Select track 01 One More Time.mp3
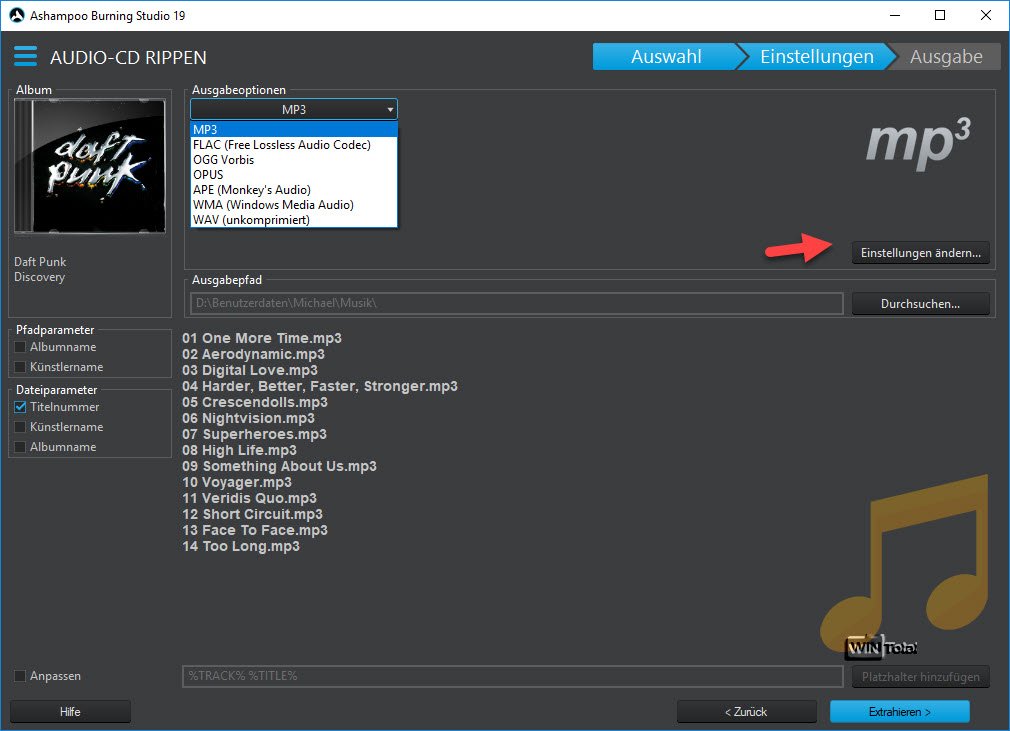Image resolution: width=1010 pixels, height=731 pixels. [262, 338]
